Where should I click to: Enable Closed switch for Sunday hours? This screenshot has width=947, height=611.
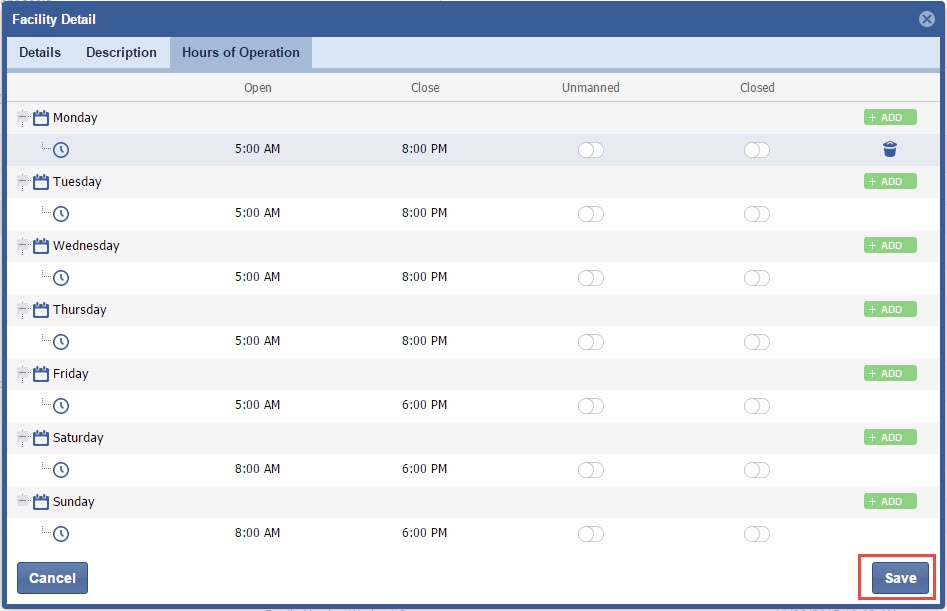pos(757,534)
